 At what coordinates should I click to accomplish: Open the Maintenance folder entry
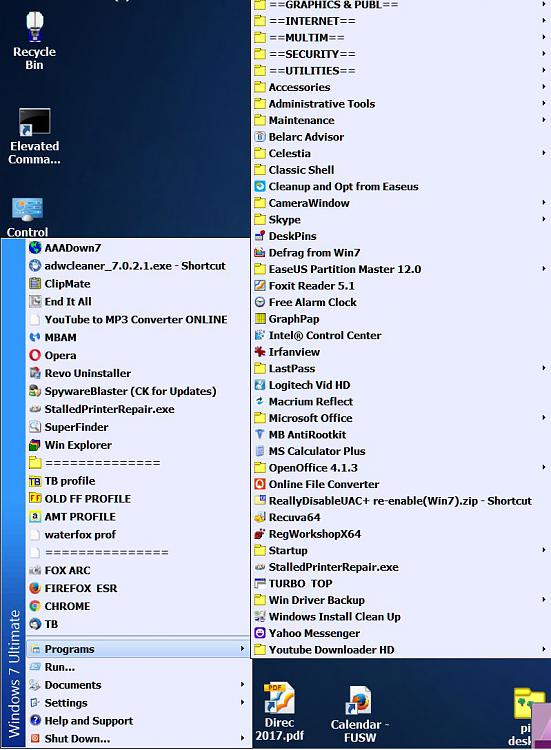[400, 120]
